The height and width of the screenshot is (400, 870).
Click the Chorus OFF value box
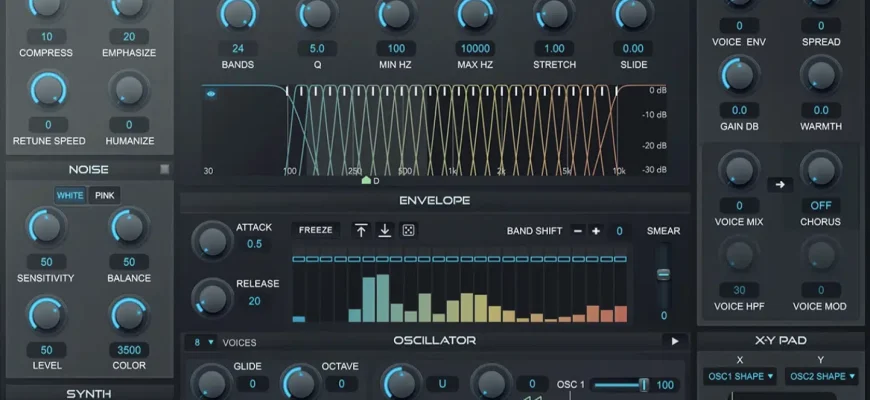click(820, 204)
